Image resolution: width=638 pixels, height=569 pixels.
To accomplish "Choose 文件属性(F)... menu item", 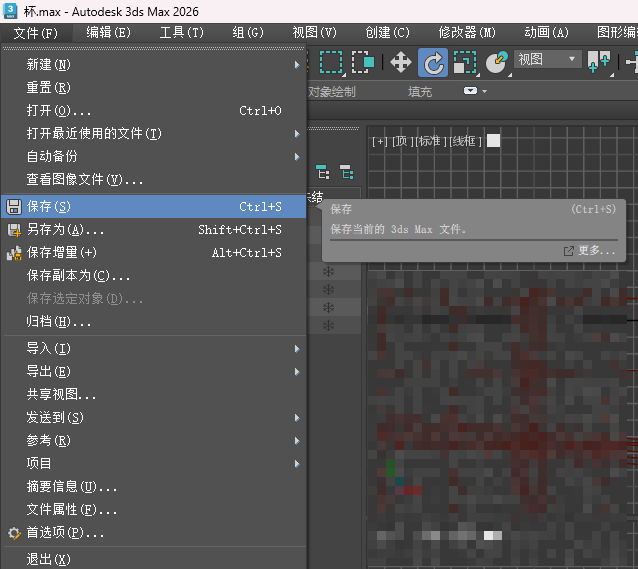I will (154, 510).
